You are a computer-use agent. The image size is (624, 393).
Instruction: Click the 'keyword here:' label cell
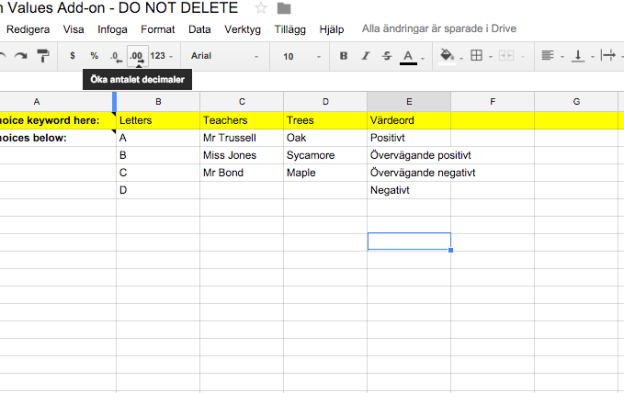click(58, 120)
